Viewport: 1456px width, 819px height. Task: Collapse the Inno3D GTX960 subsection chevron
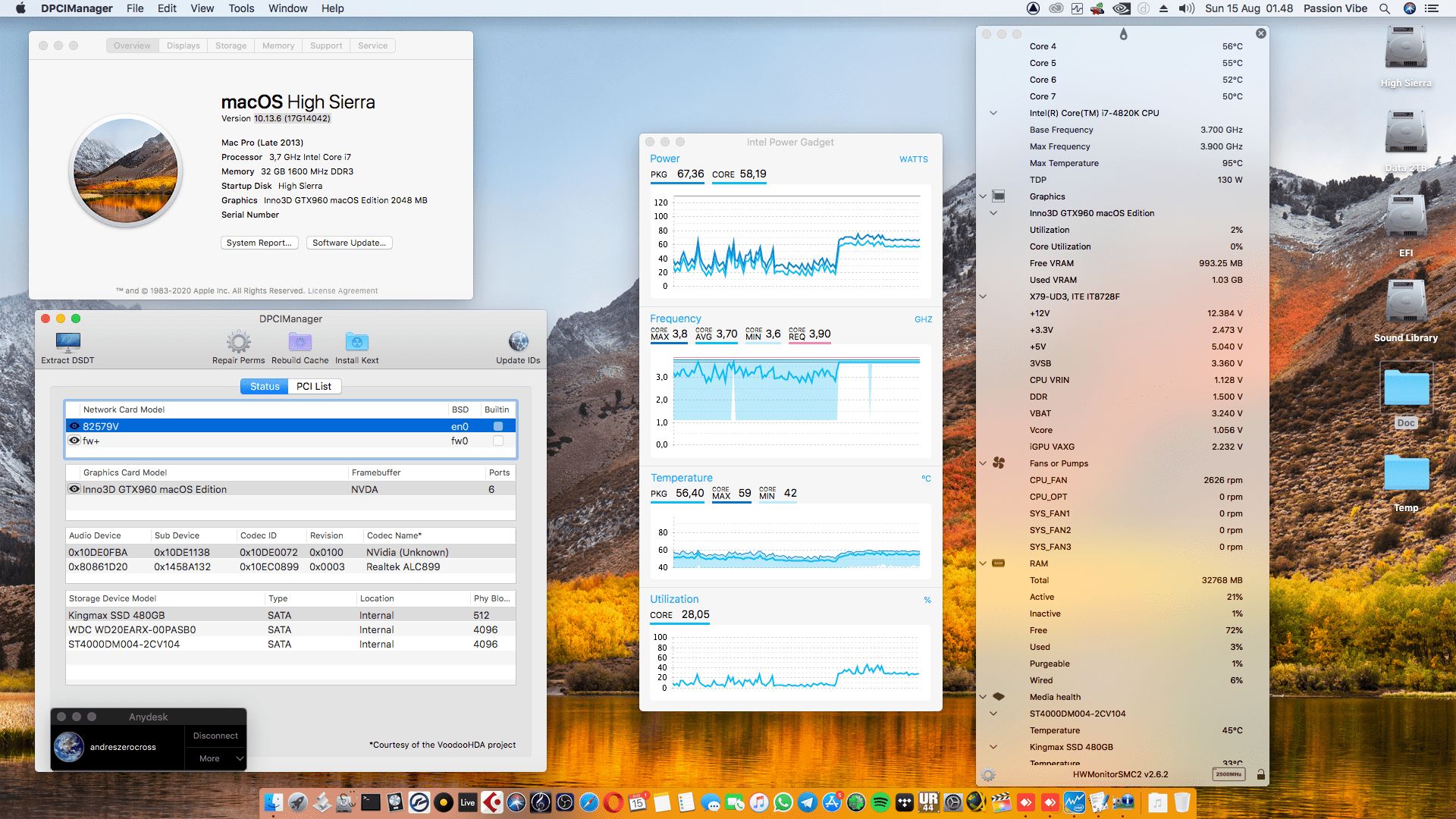click(993, 213)
